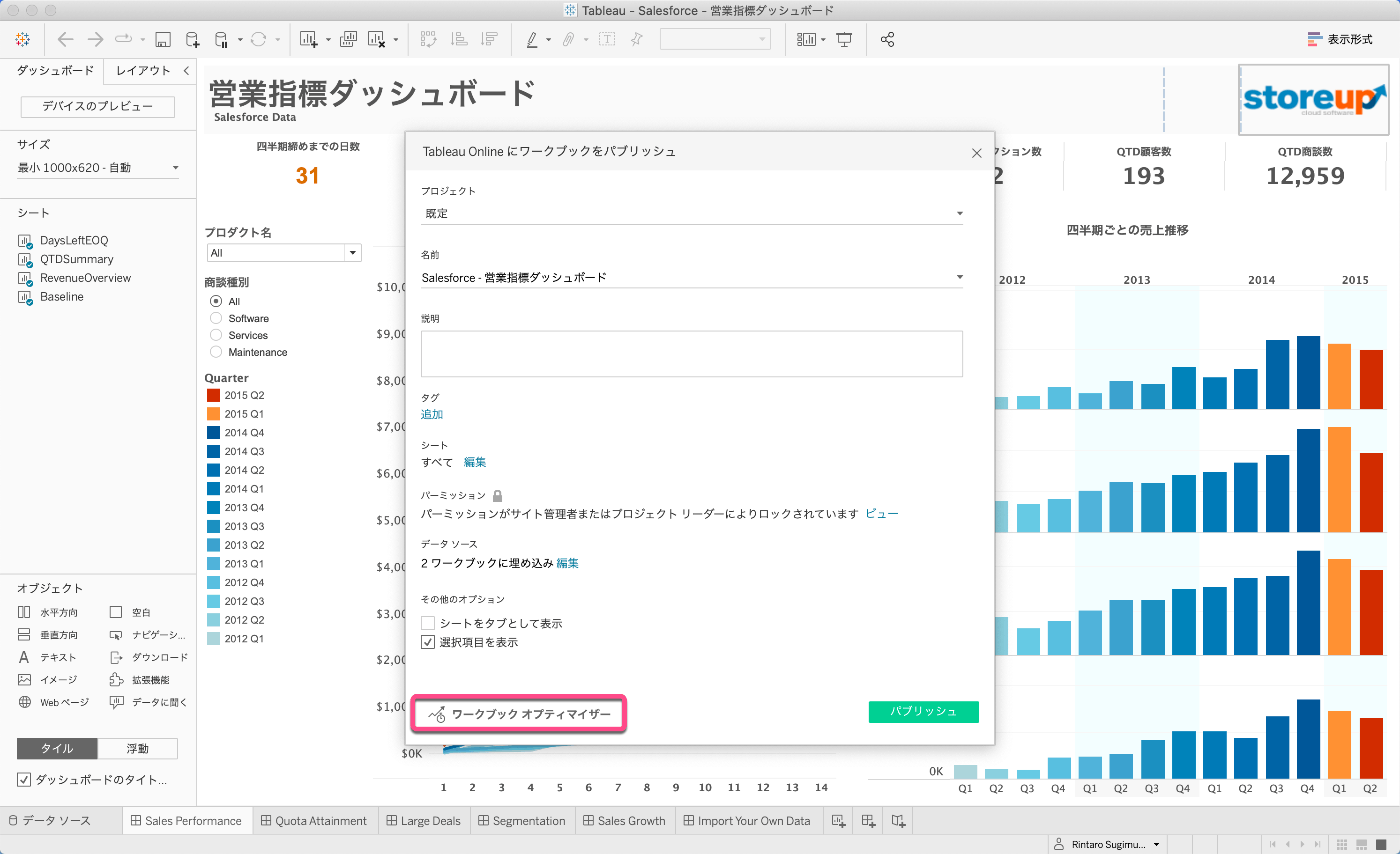Switch to the レイアウト pane tab
The height and width of the screenshot is (854, 1400).
tap(143, 71)
